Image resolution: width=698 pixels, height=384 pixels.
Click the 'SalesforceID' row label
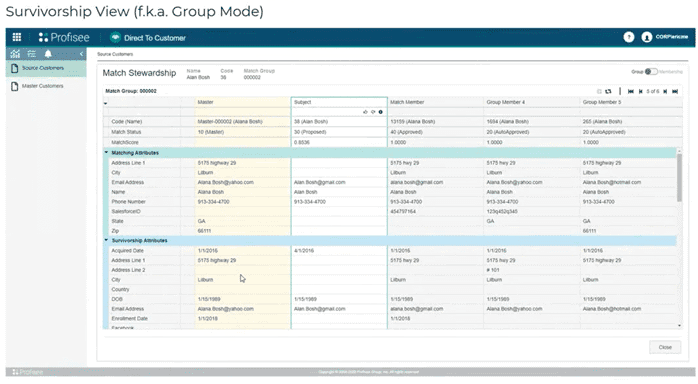point(126,211)
